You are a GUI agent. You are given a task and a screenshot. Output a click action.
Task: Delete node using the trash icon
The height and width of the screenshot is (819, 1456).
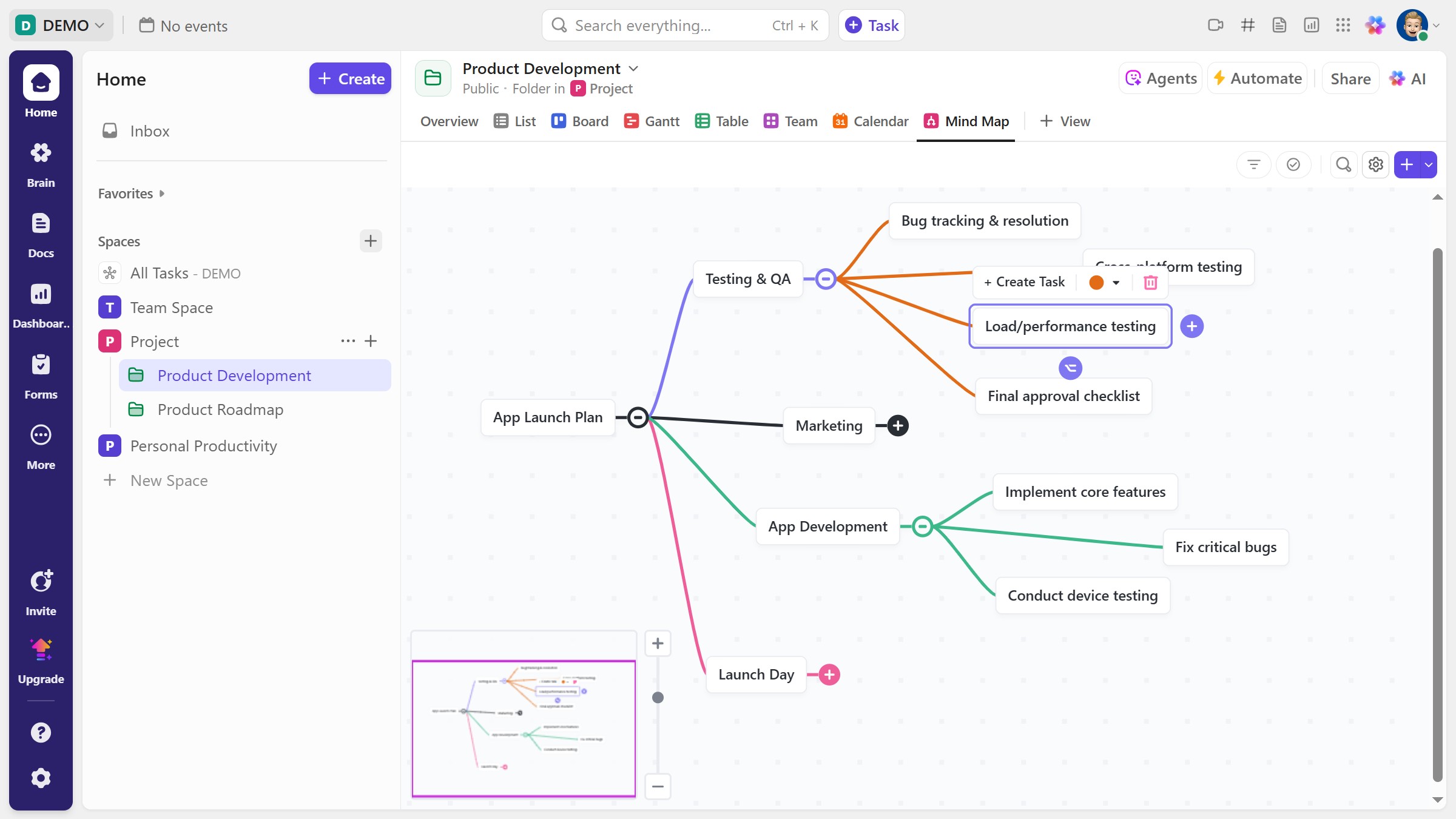(1150, 282)
